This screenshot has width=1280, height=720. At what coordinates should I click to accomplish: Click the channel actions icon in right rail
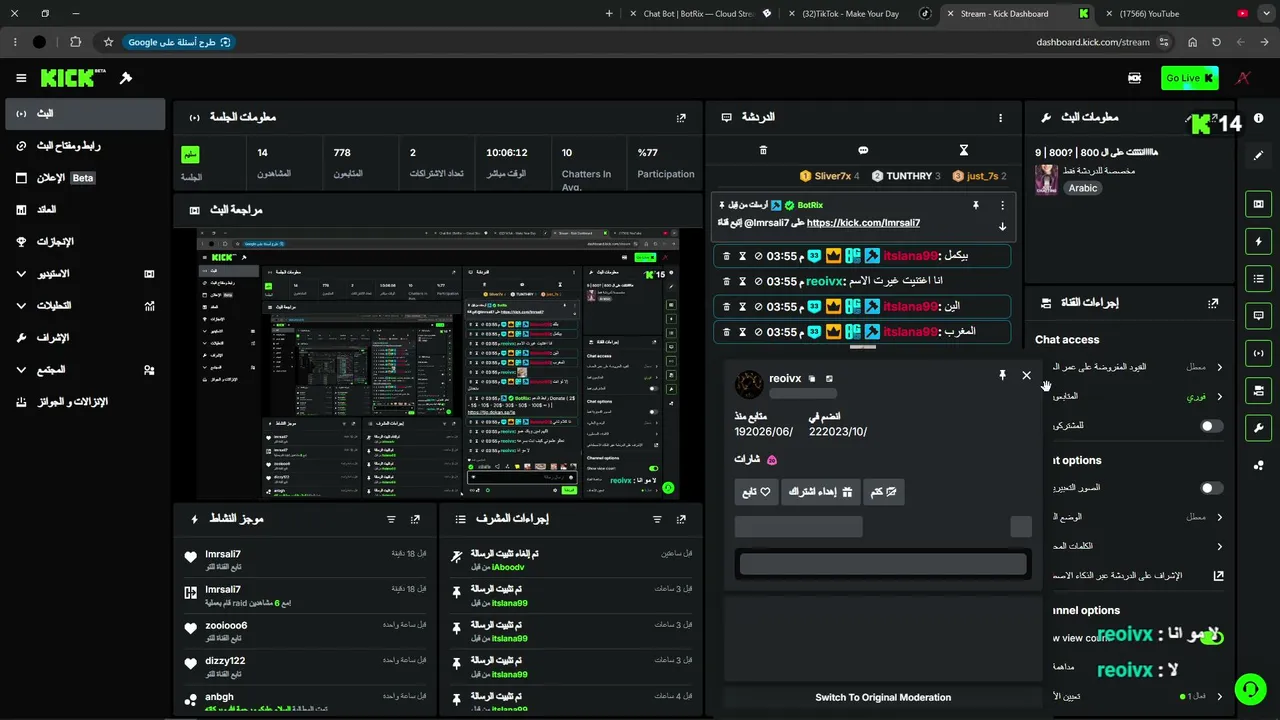pos(1258,390)
